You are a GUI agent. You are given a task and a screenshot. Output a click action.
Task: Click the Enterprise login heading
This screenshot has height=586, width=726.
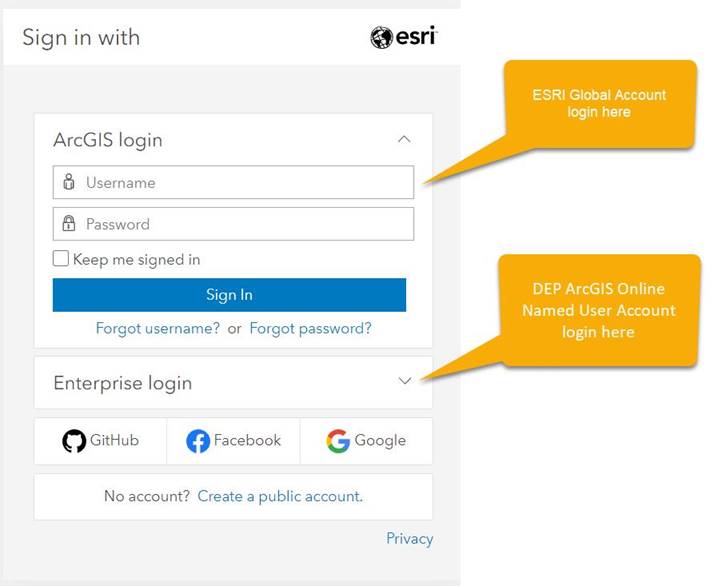click(x=123, y=383)
